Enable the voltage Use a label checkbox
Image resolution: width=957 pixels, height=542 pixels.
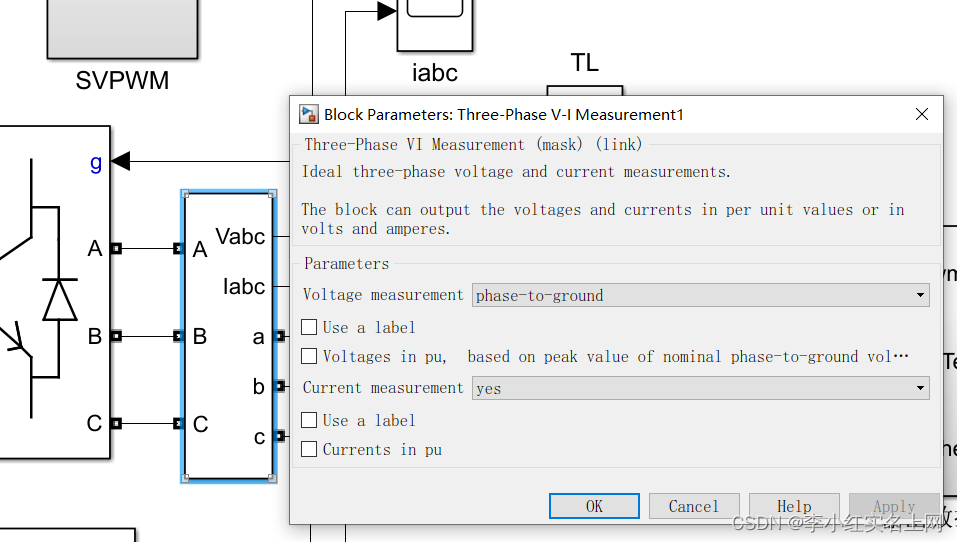pyautogui.click(x=310, y=327)
